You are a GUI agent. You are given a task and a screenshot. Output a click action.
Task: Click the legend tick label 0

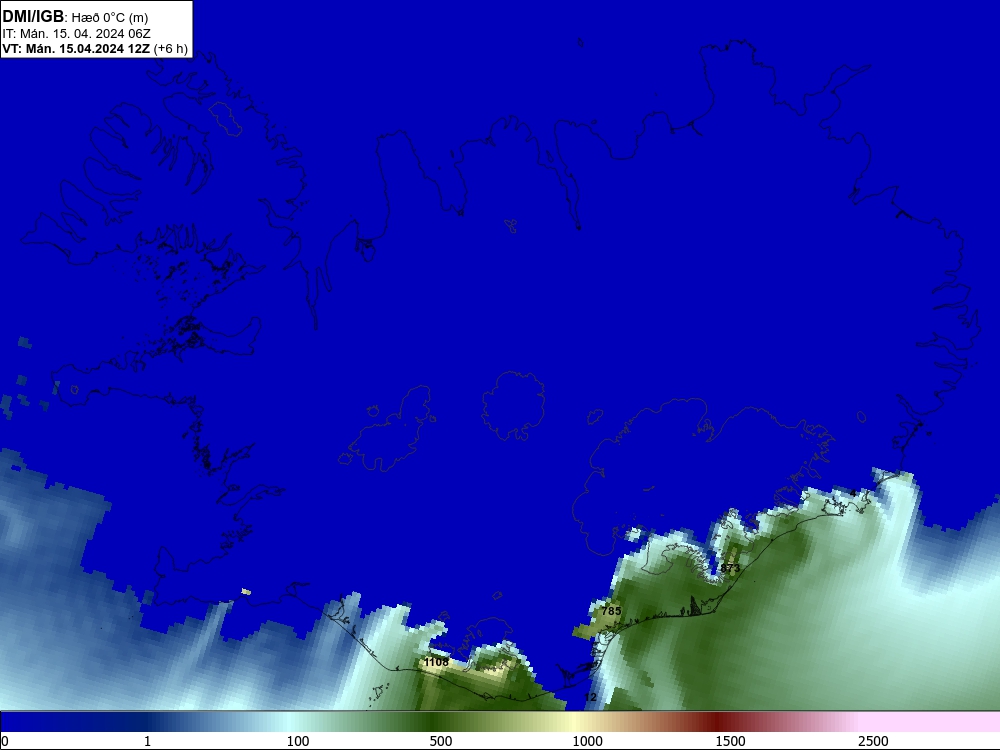click(x=5, y=741)
